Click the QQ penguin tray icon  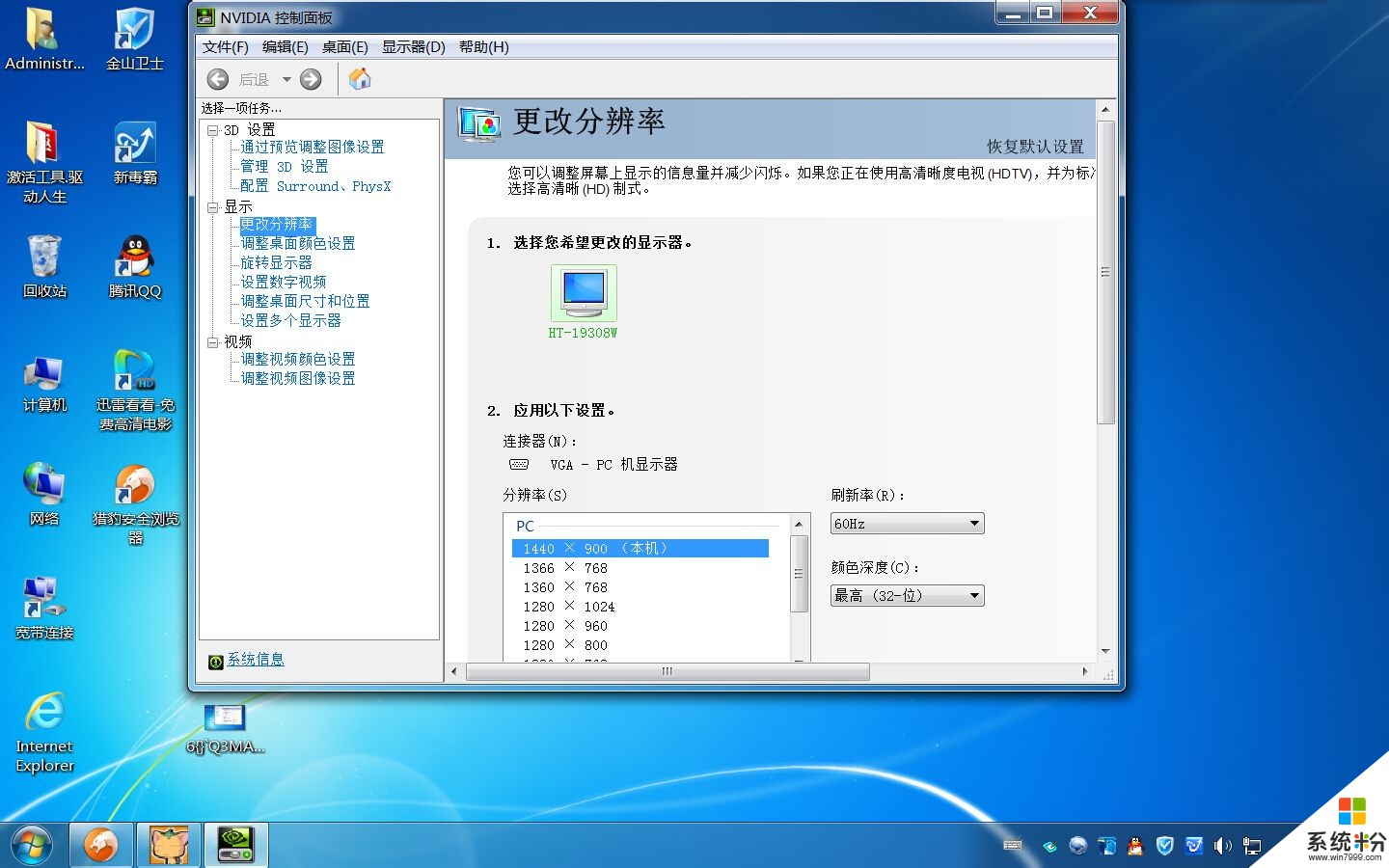click(x=1135, y=846)
